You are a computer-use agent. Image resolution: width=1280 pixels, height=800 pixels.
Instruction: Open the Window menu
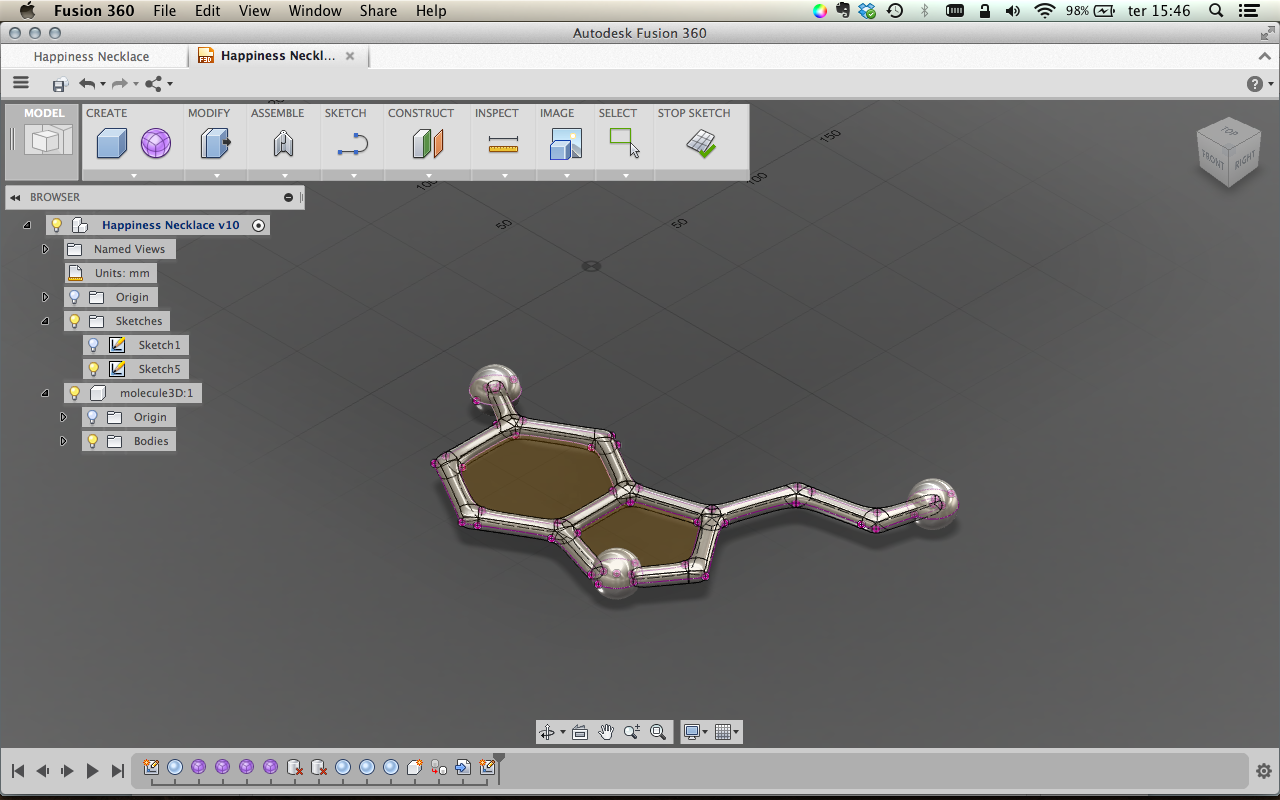[x=315, y=11]
